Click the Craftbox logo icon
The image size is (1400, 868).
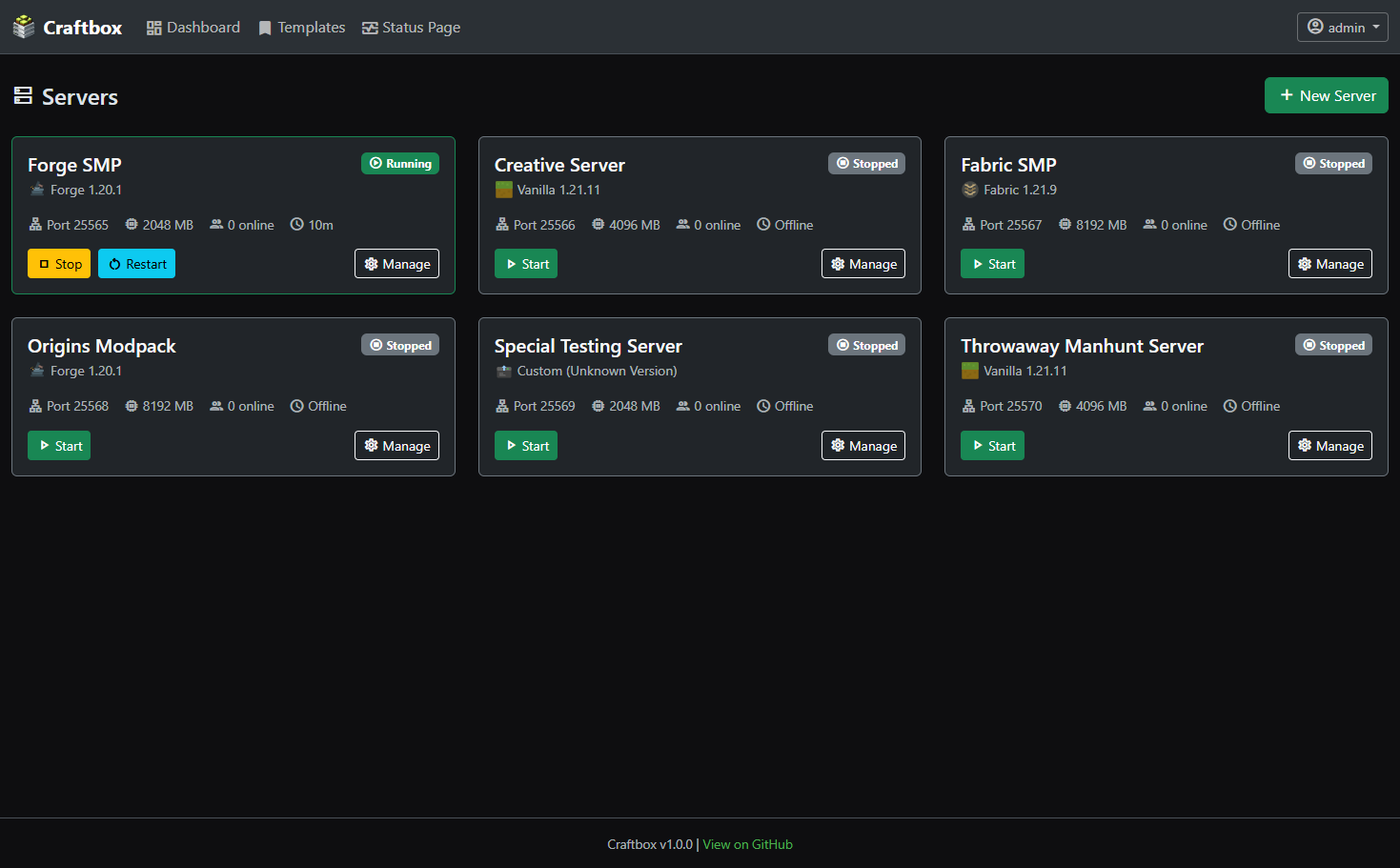click(x=24, y=28)
